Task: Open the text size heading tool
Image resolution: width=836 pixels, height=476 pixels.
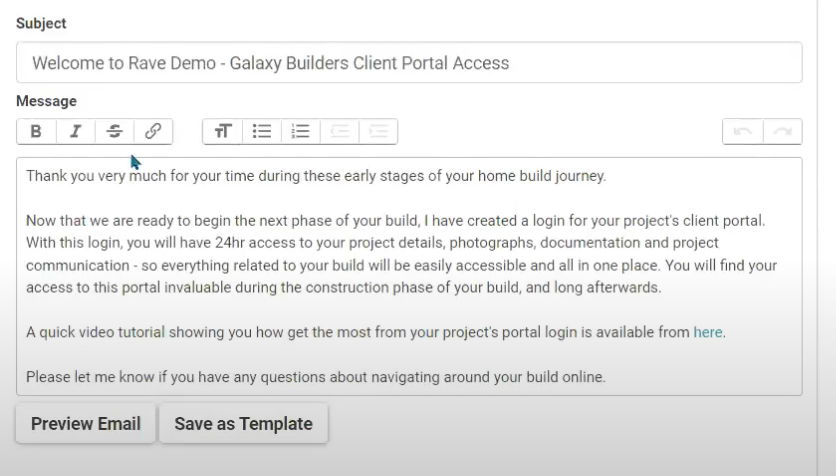Action: click(x=223, y=131)
